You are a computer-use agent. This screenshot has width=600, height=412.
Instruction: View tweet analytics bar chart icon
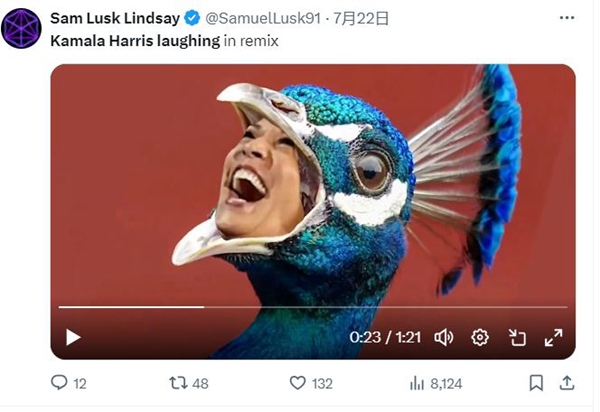(417, 383)
